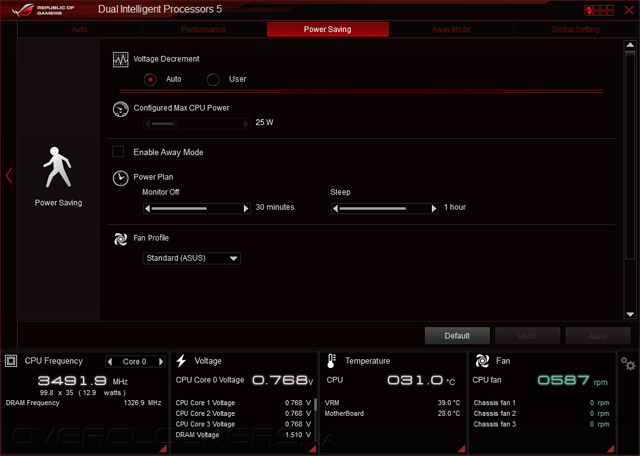Image resolution: width=640 pixels, height=456 pixels.
Task: Click the Monitor Off slider track
Action: pyautogui.click(x=197, y=209)
